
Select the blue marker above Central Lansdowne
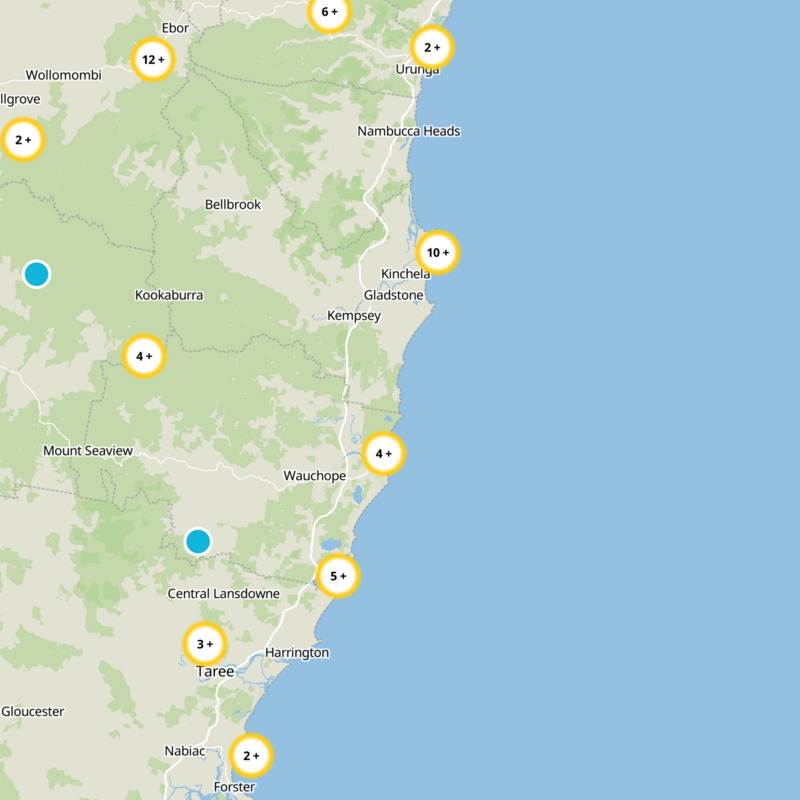pyautogui.click(x=198, y=542)
